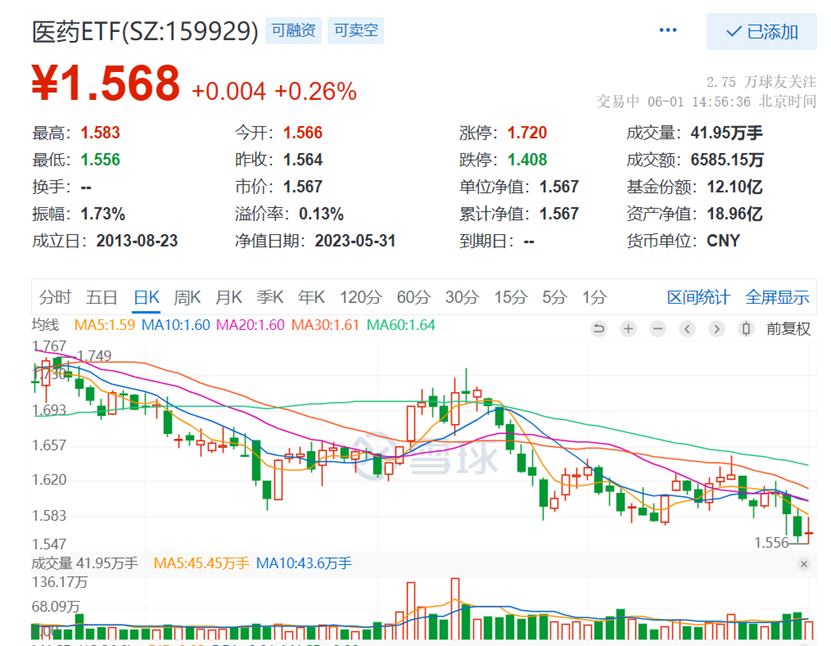Click the 最高 value 1.583
Screen dimensions: 831x646
100,132
